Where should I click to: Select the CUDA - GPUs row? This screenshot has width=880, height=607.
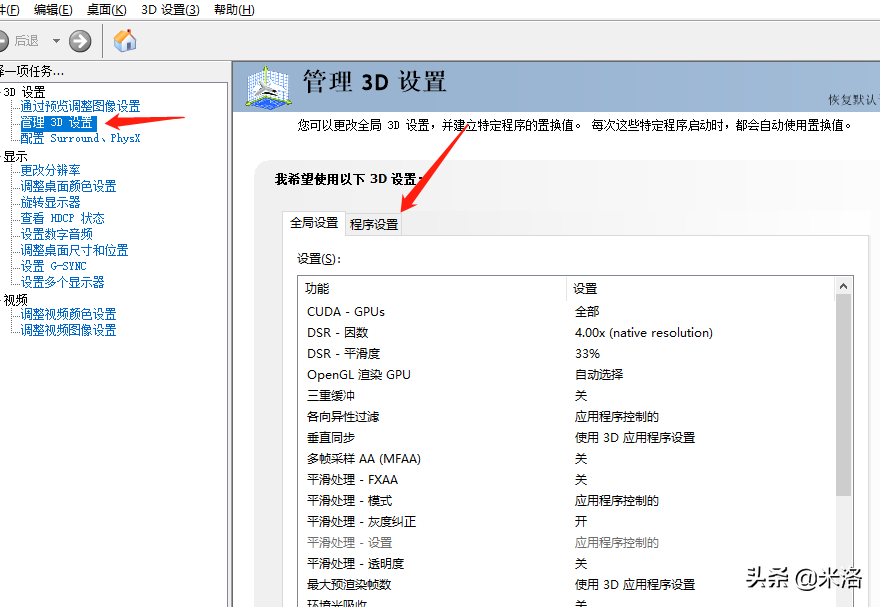567,311
